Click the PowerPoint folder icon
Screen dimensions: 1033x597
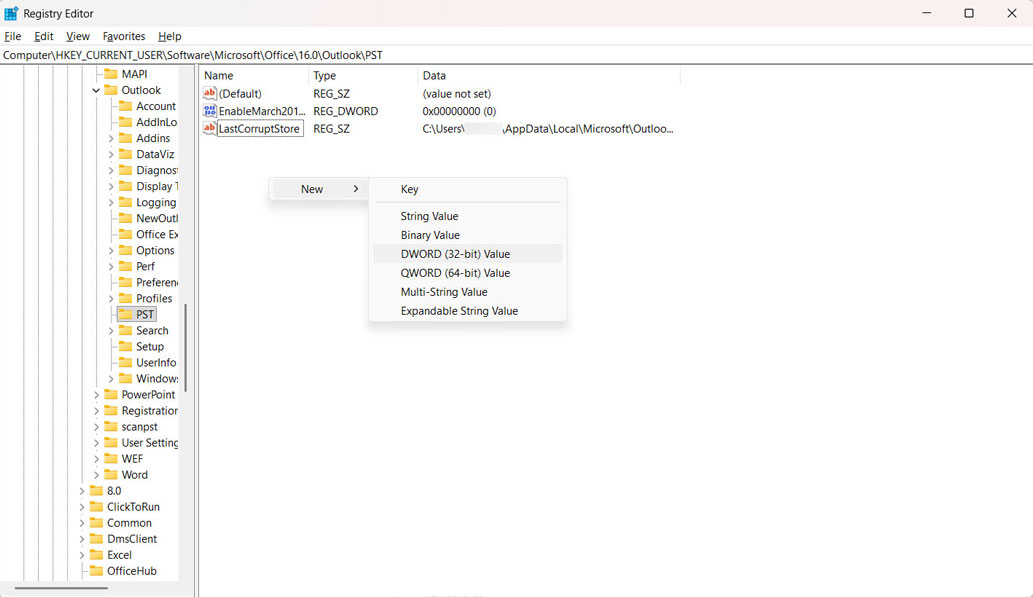[110, 394]
